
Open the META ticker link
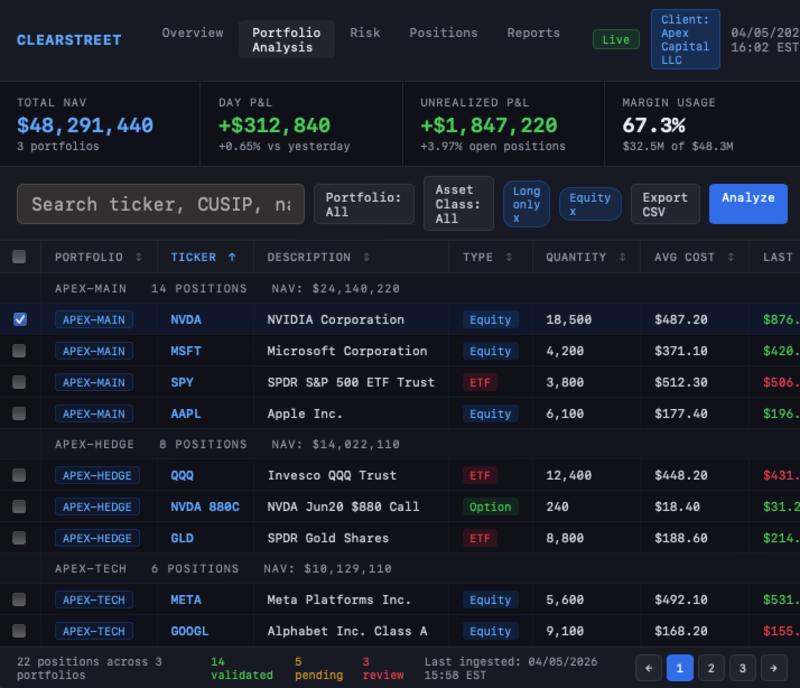(186, 600)
